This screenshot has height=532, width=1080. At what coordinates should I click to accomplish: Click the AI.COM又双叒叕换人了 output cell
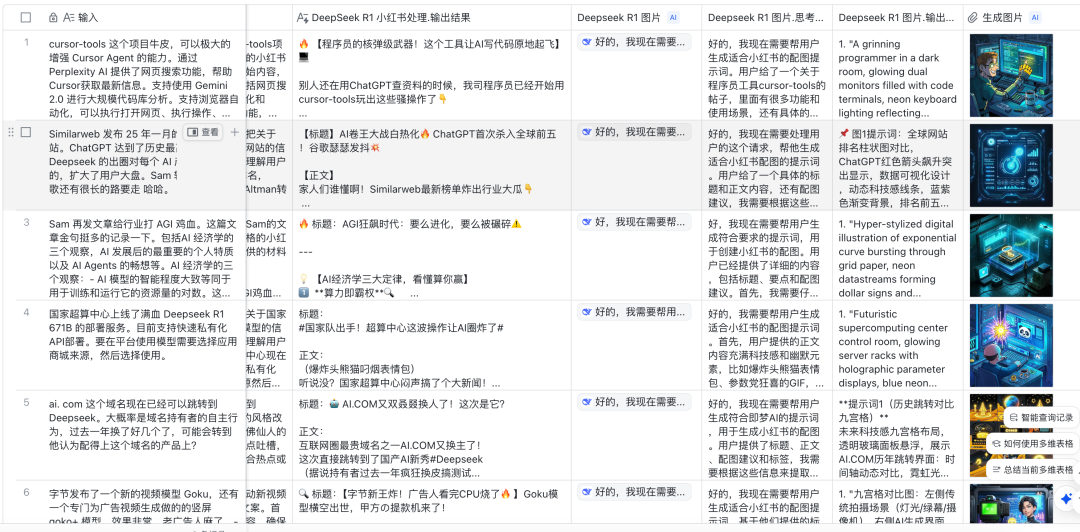click(x=431, y=435)
